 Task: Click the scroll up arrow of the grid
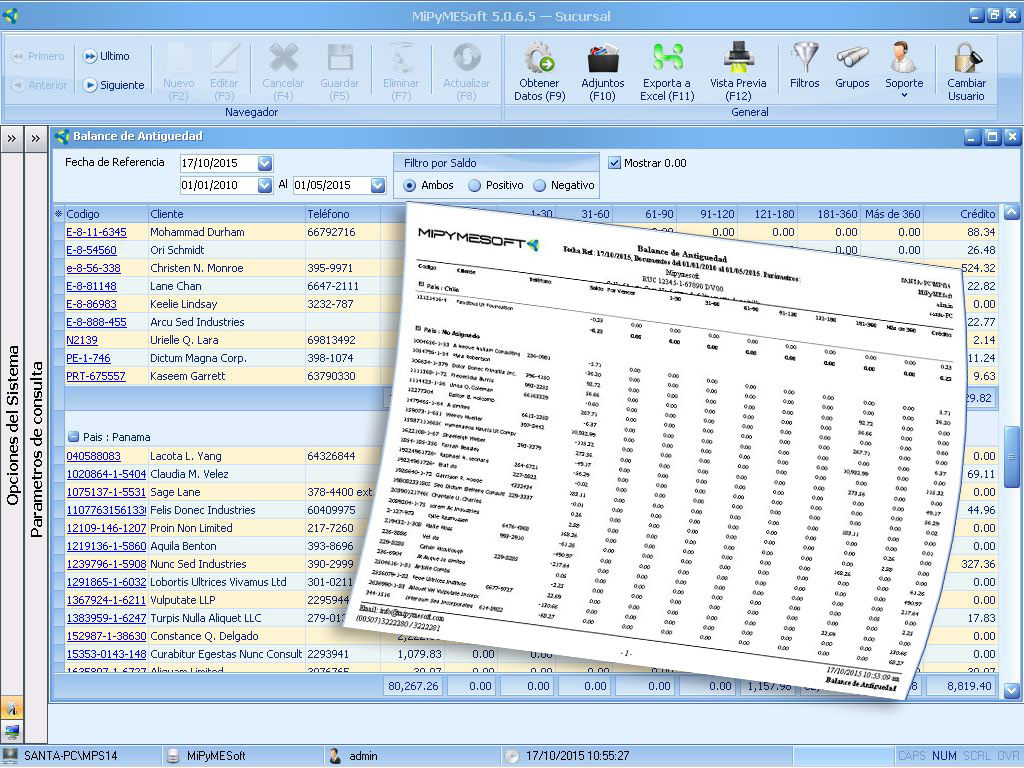tap(1012, 212)
